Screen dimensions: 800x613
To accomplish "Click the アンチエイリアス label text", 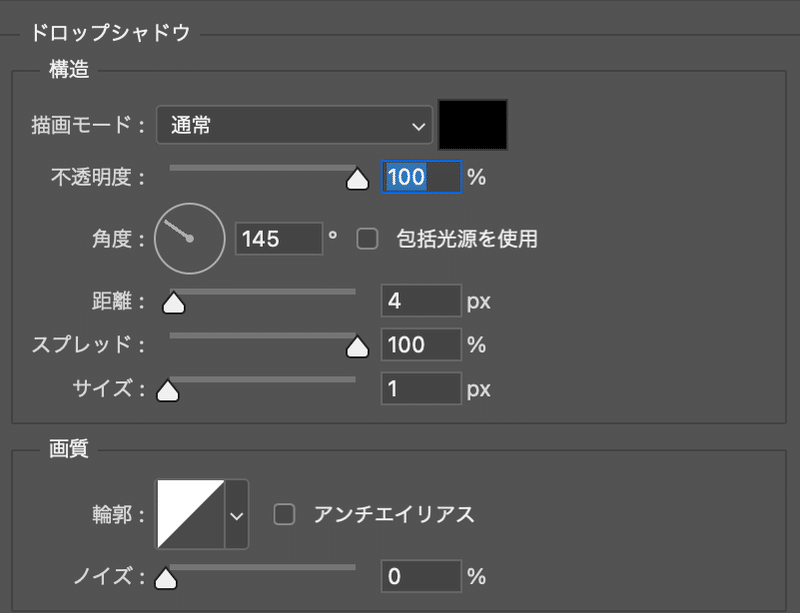I will click(394, 514).
